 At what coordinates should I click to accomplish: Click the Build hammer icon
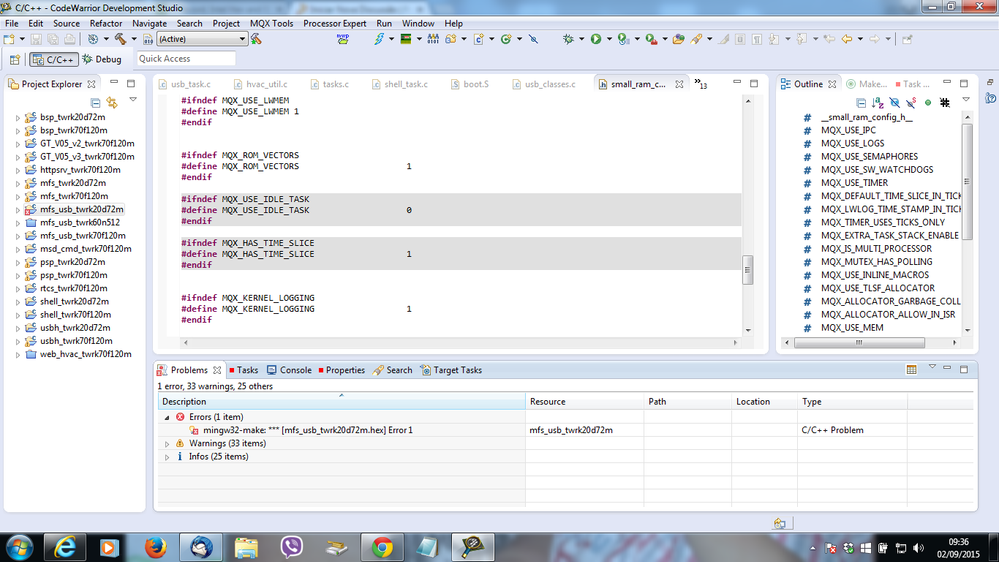coord(120,39)
